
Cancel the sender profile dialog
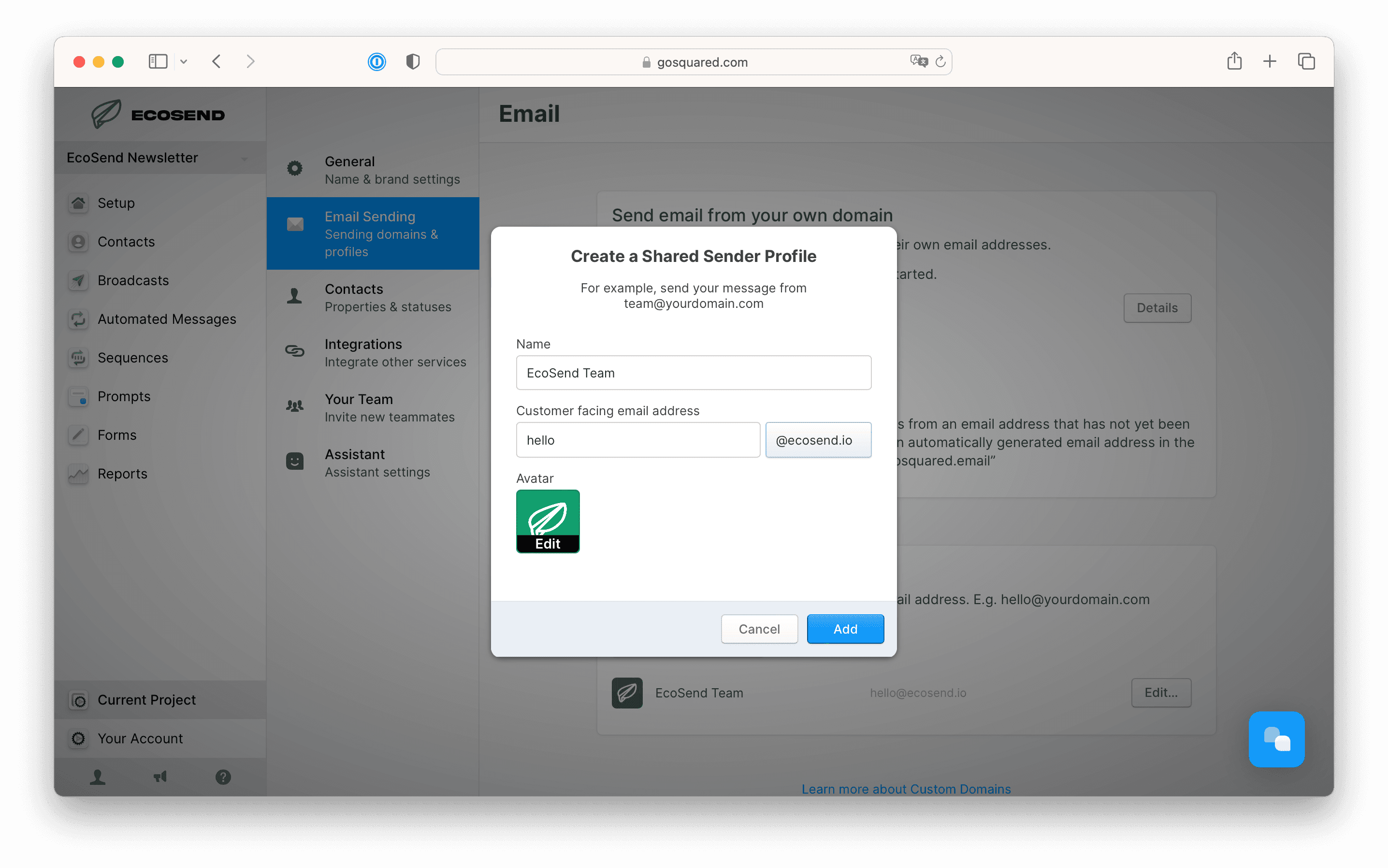pos(759,629)
